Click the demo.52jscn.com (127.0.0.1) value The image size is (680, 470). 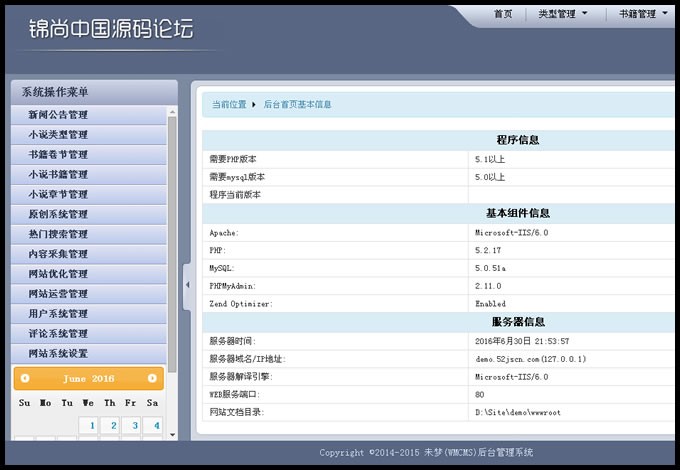click(531, 359)
